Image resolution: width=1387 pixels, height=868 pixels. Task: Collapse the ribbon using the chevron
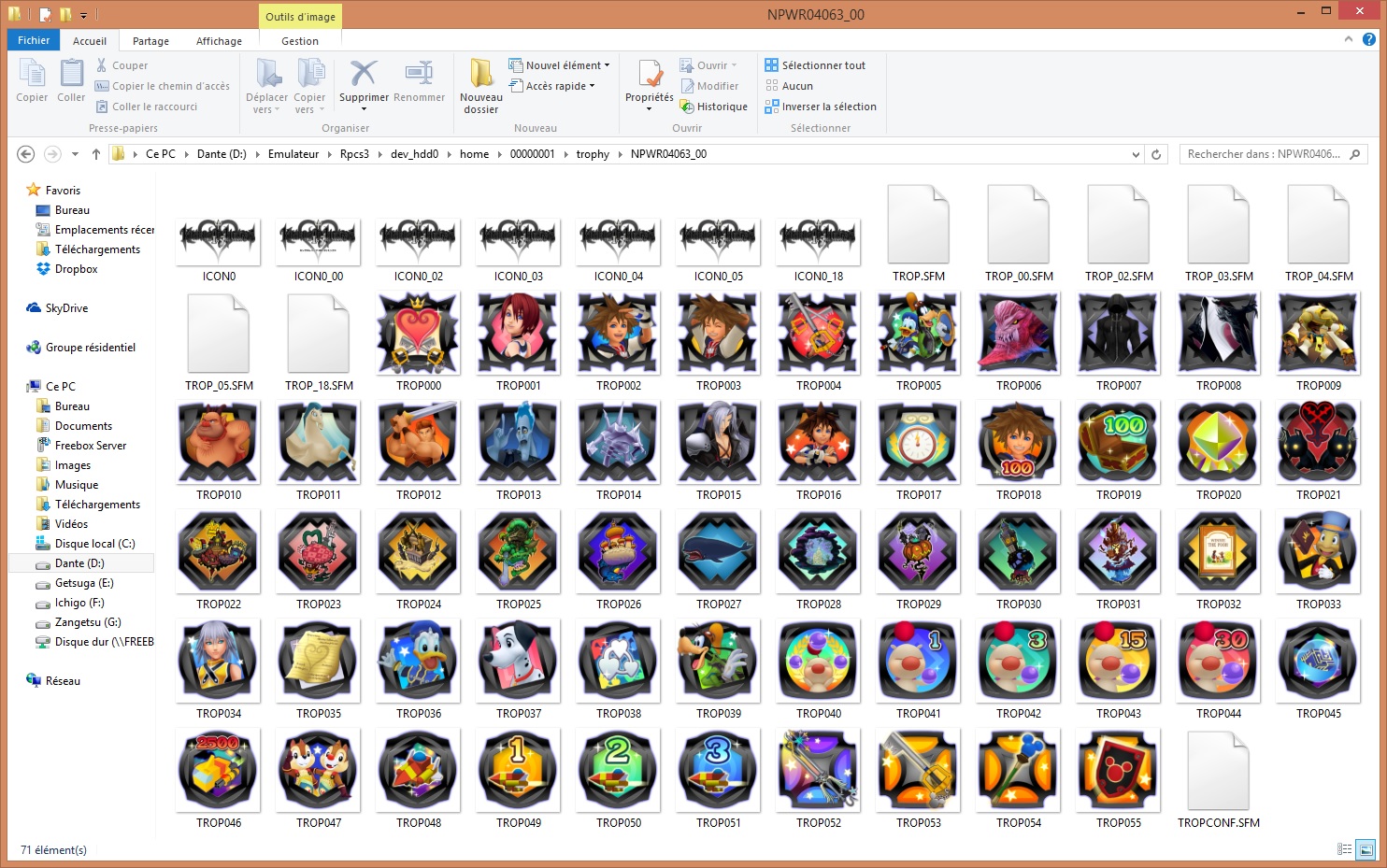1348,39
